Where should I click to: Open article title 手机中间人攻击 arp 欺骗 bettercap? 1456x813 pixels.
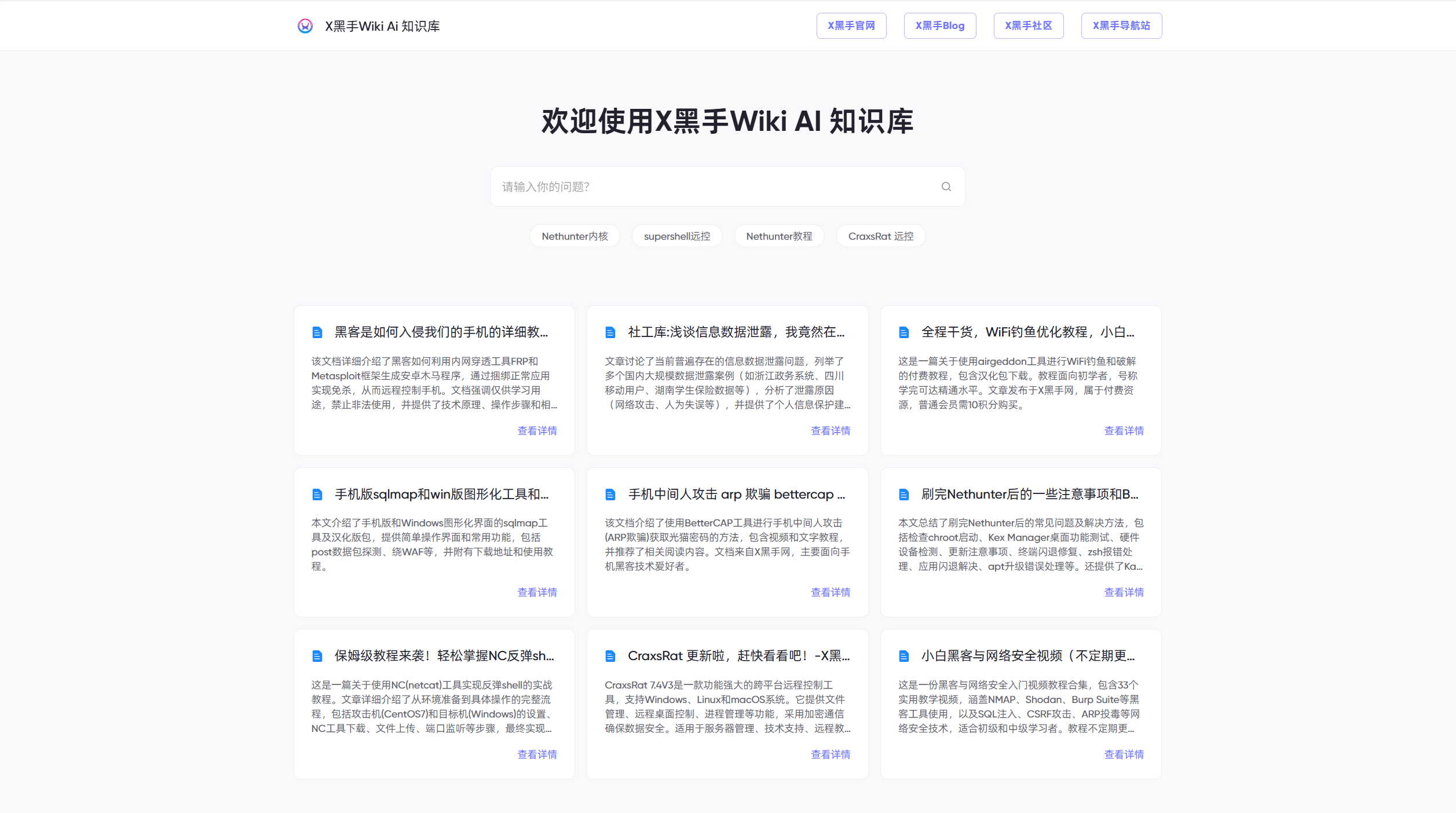[x=737, y=494]
